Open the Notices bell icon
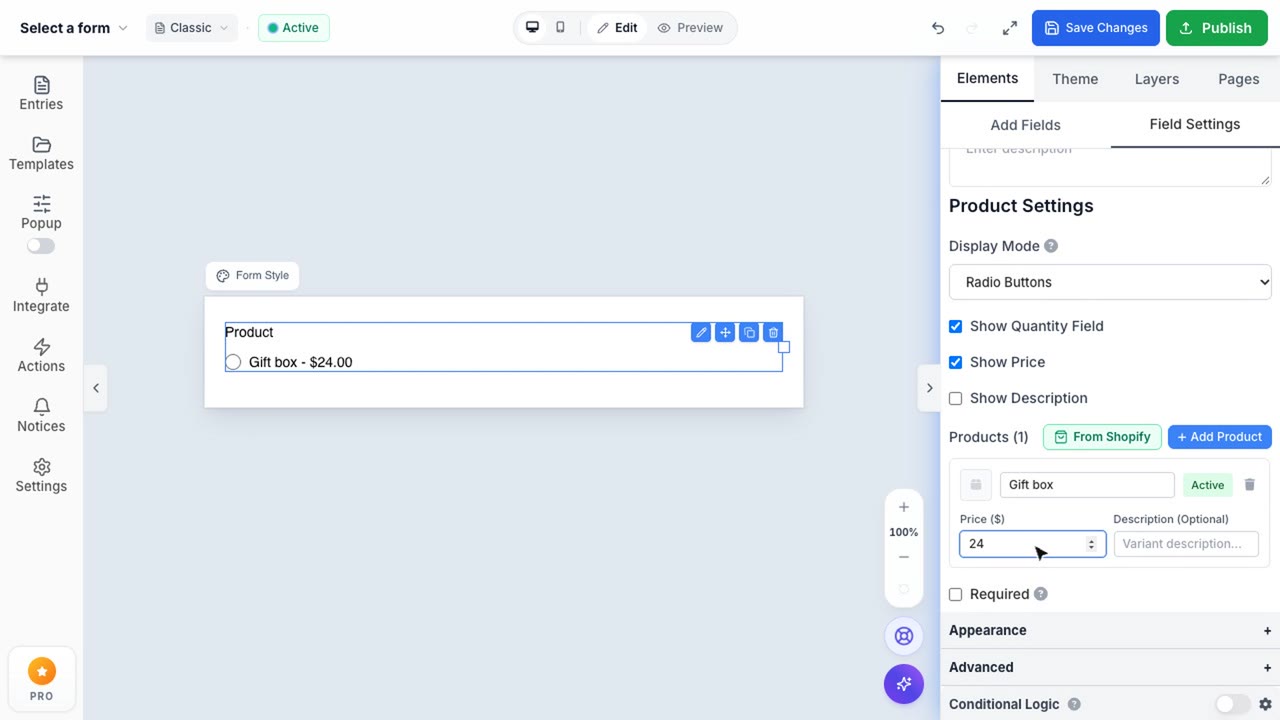 [41, 407]
